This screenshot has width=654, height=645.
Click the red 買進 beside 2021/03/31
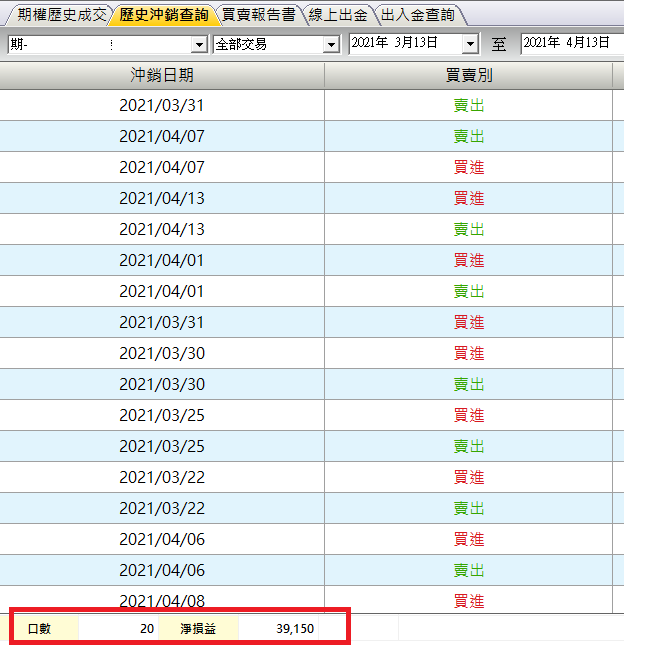469,322
